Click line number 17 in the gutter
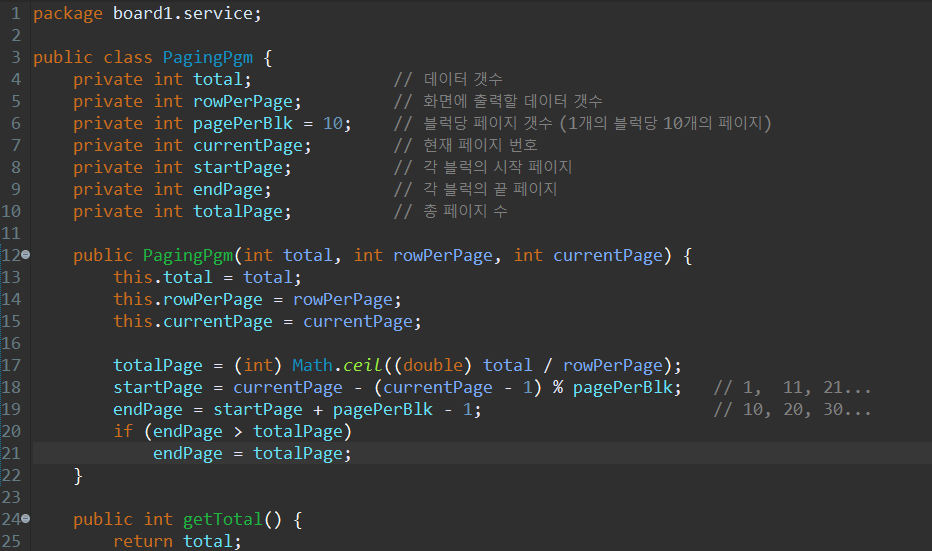Image resolution: width=932 pixels, height=551 pixels. coord(11,365)
